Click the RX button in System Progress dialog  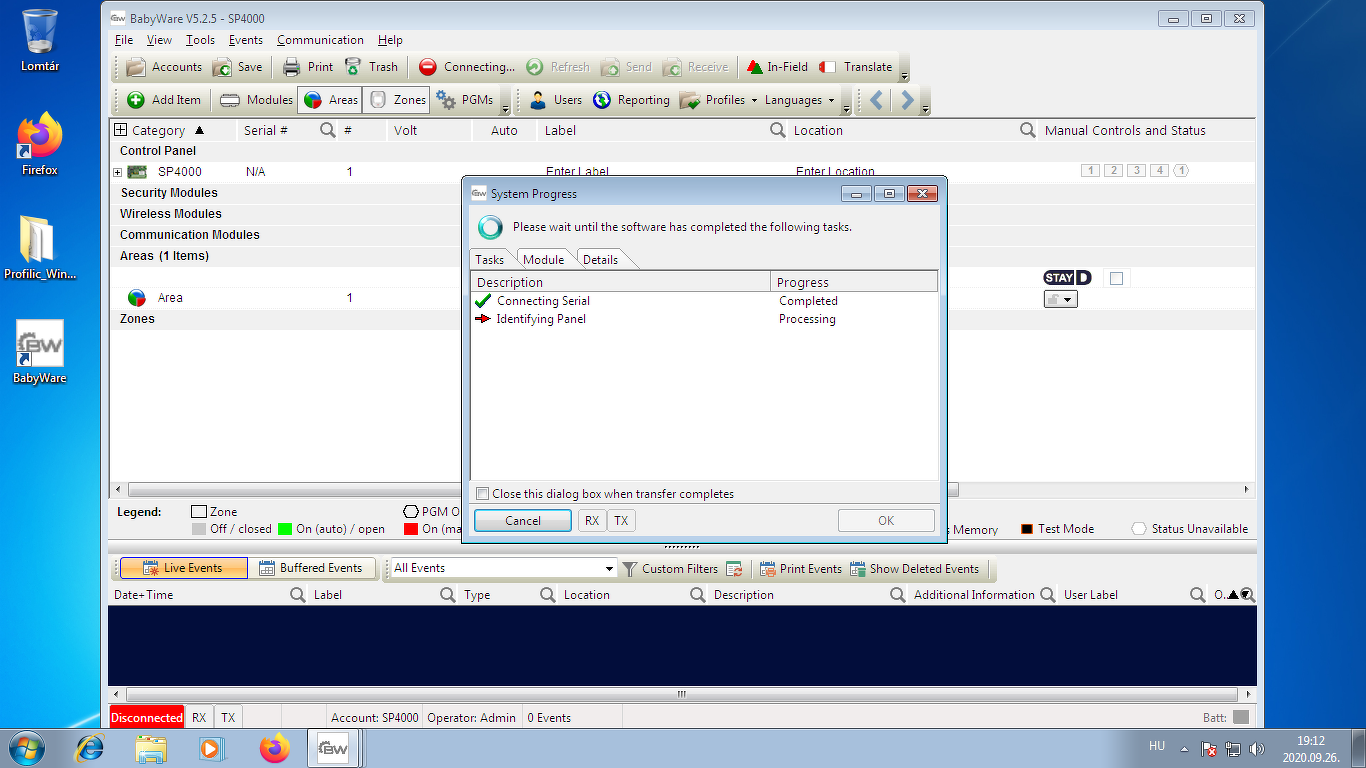tap(592, 521)
